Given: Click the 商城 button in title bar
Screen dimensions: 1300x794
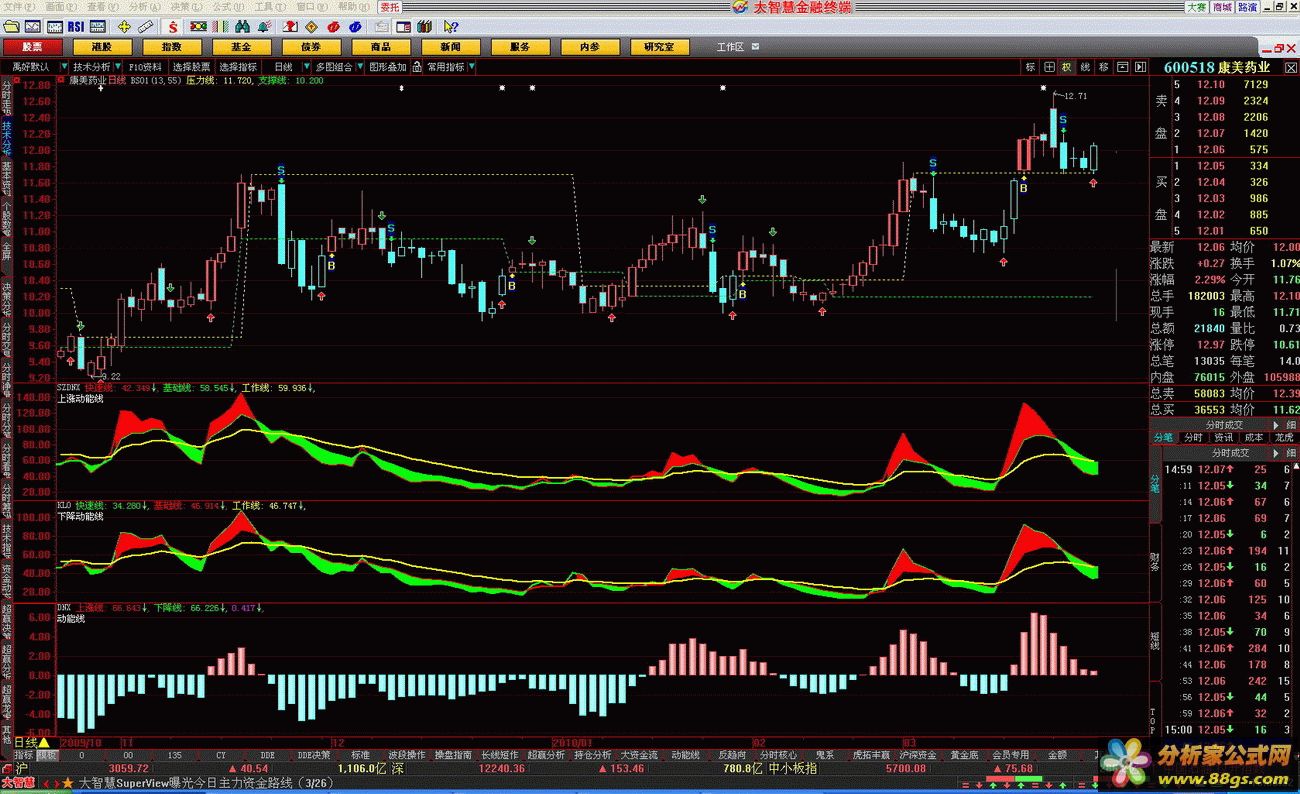Looking at the screenshot, I should tap(1222, 7).
